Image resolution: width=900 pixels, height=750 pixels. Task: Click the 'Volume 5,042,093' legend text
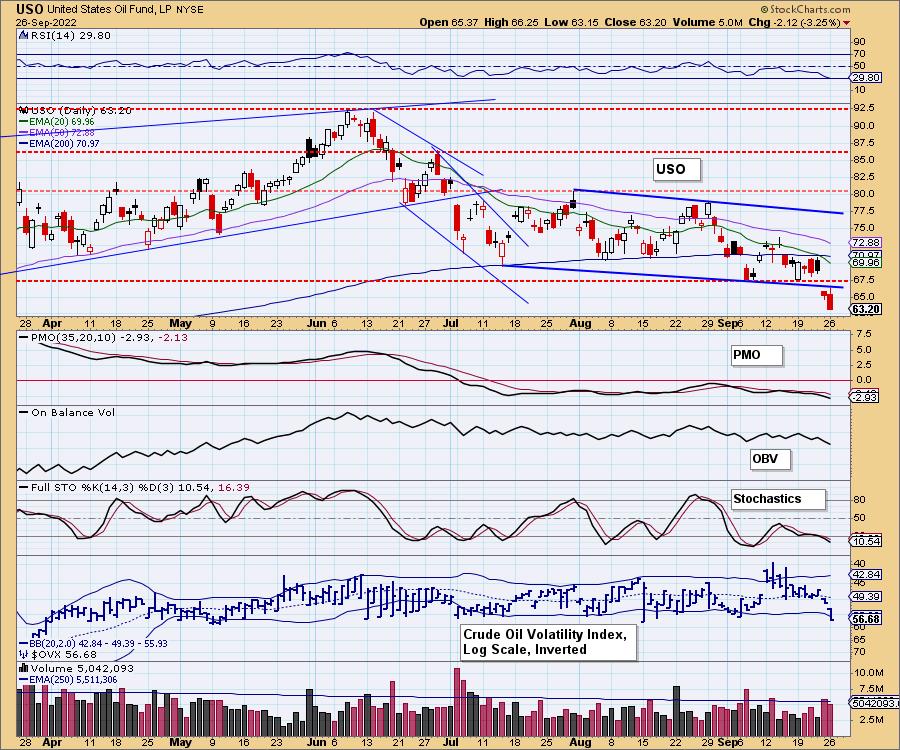(x=82, y=669)
